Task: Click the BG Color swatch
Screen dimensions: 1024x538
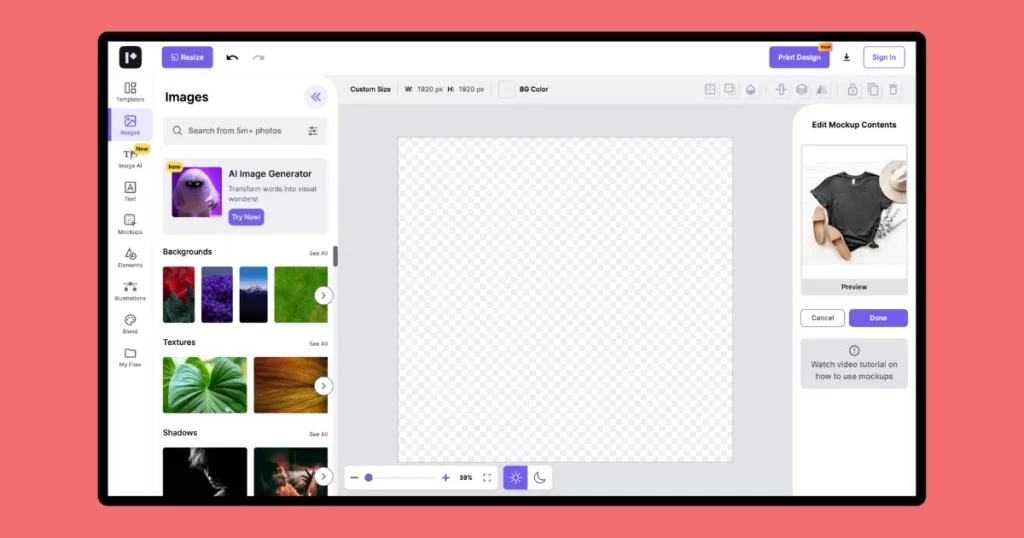Action: tap(507, 90)
